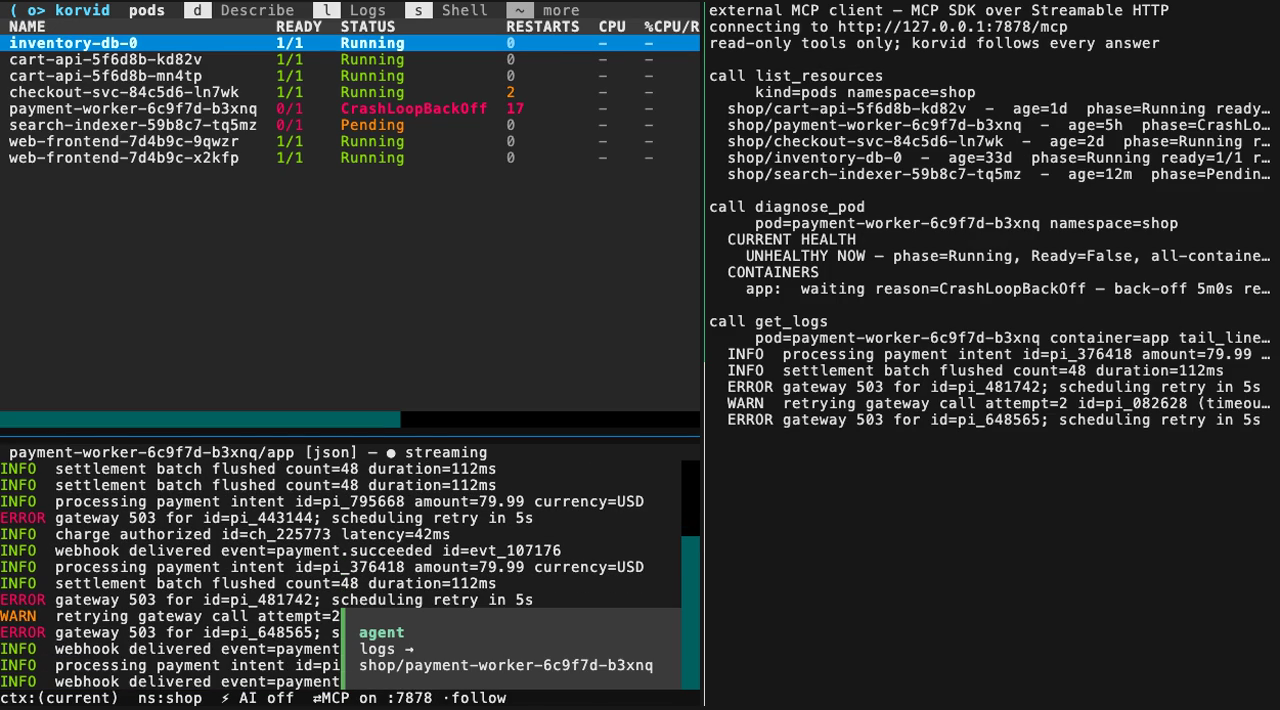Click the ctx:(current) status bar entry
This screenshot has height=710, width=1280.
tap(60, 698)
